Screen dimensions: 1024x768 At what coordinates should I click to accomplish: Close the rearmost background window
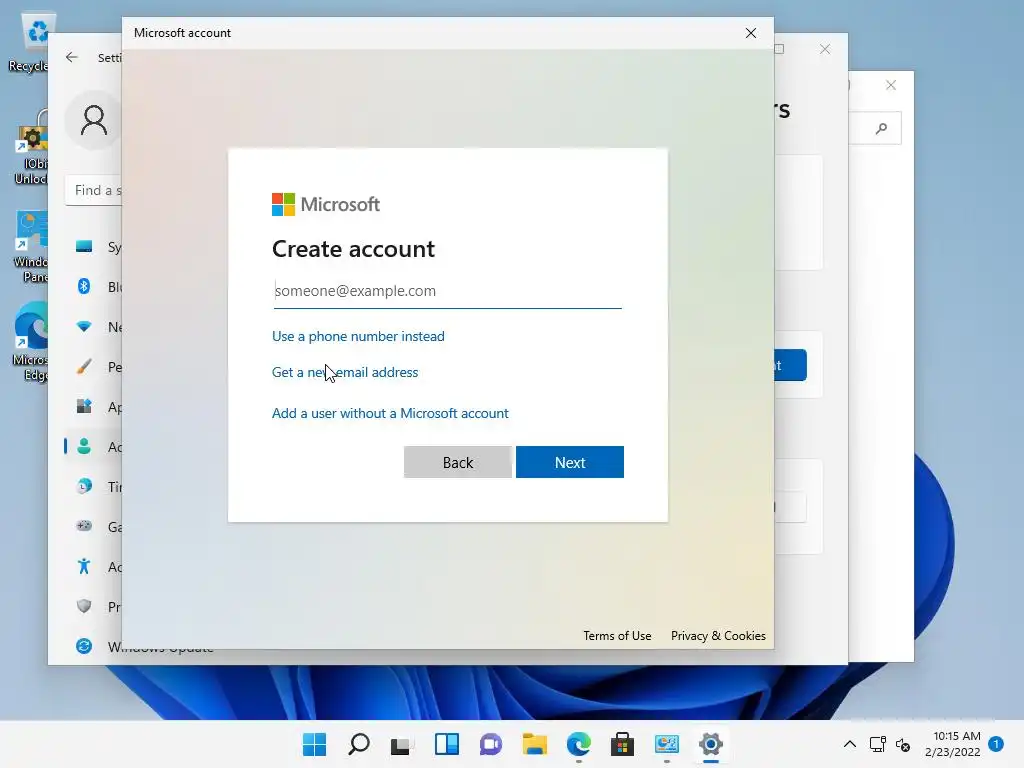[x=891, y=85]
